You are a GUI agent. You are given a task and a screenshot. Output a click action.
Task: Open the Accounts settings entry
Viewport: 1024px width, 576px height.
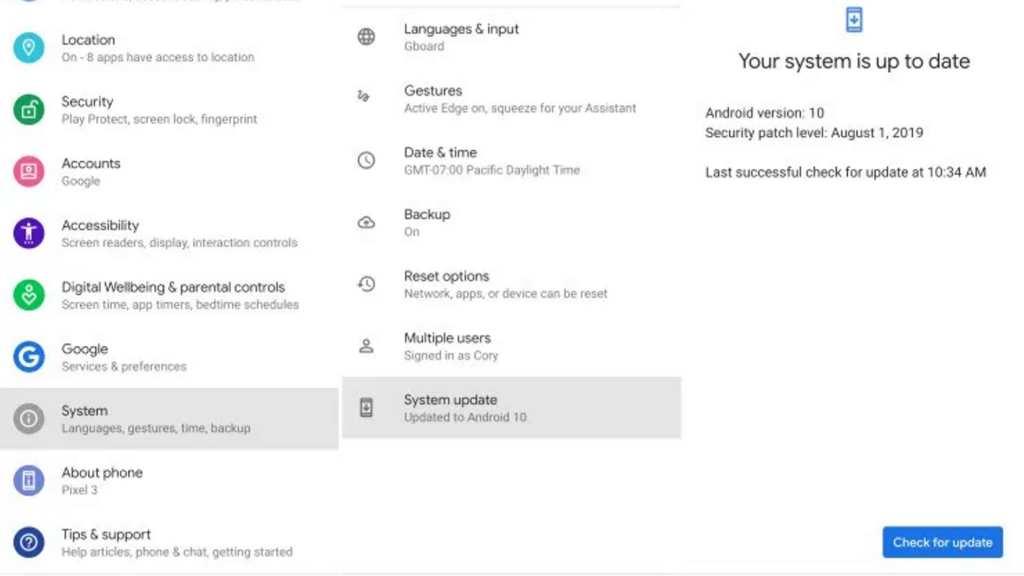(x=169, y=171)
